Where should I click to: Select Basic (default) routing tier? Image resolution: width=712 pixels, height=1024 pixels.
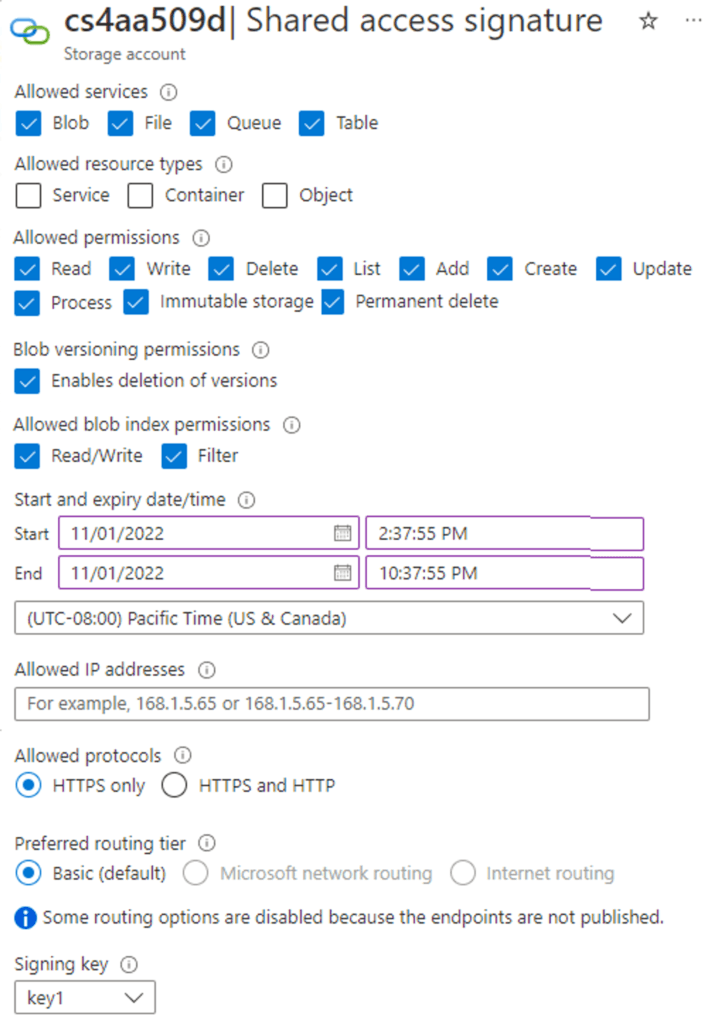pyautogui.click(x=29, y=873)
